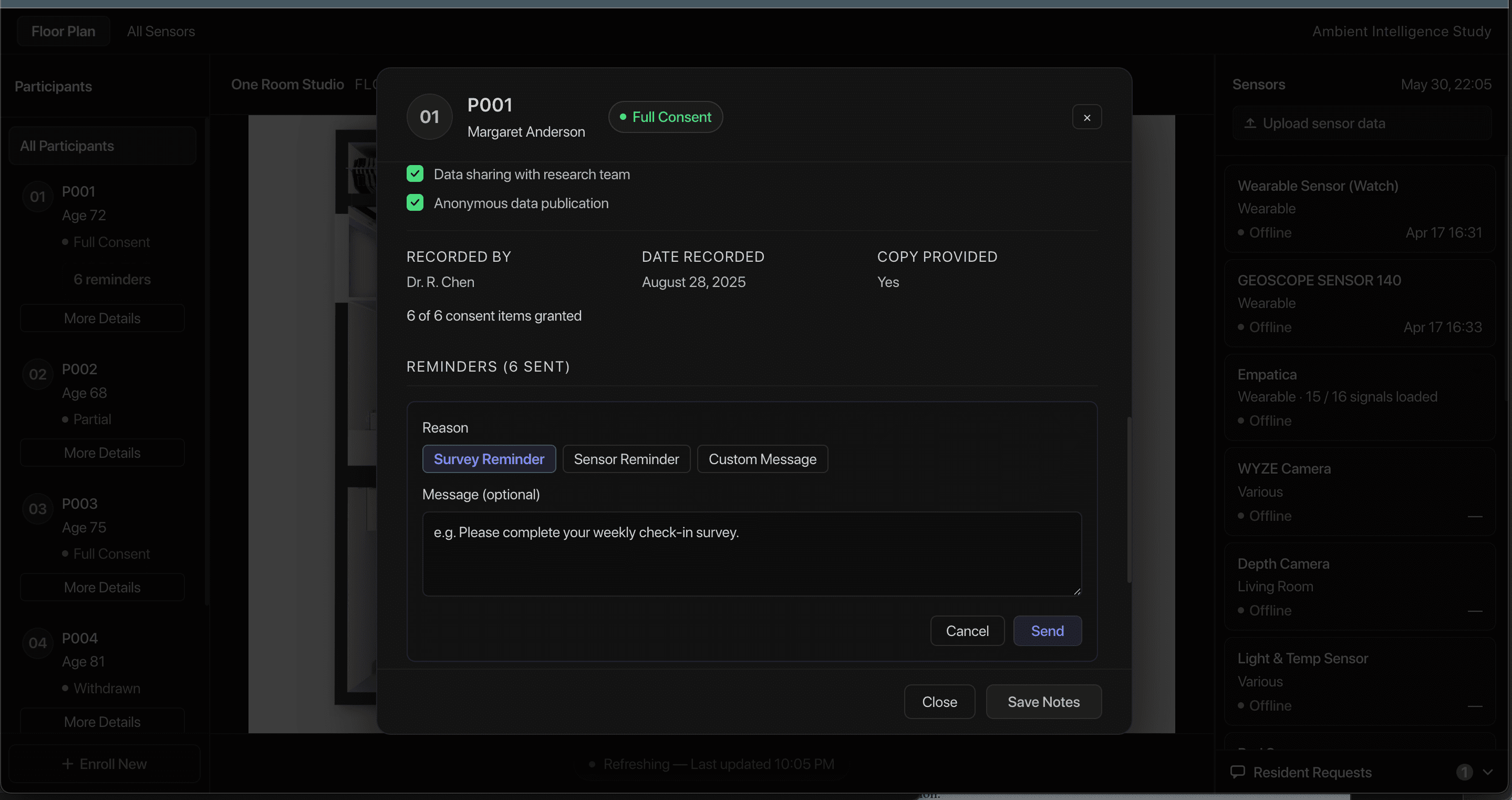Click the 04 avatar for P004

[x=38, y=643]
